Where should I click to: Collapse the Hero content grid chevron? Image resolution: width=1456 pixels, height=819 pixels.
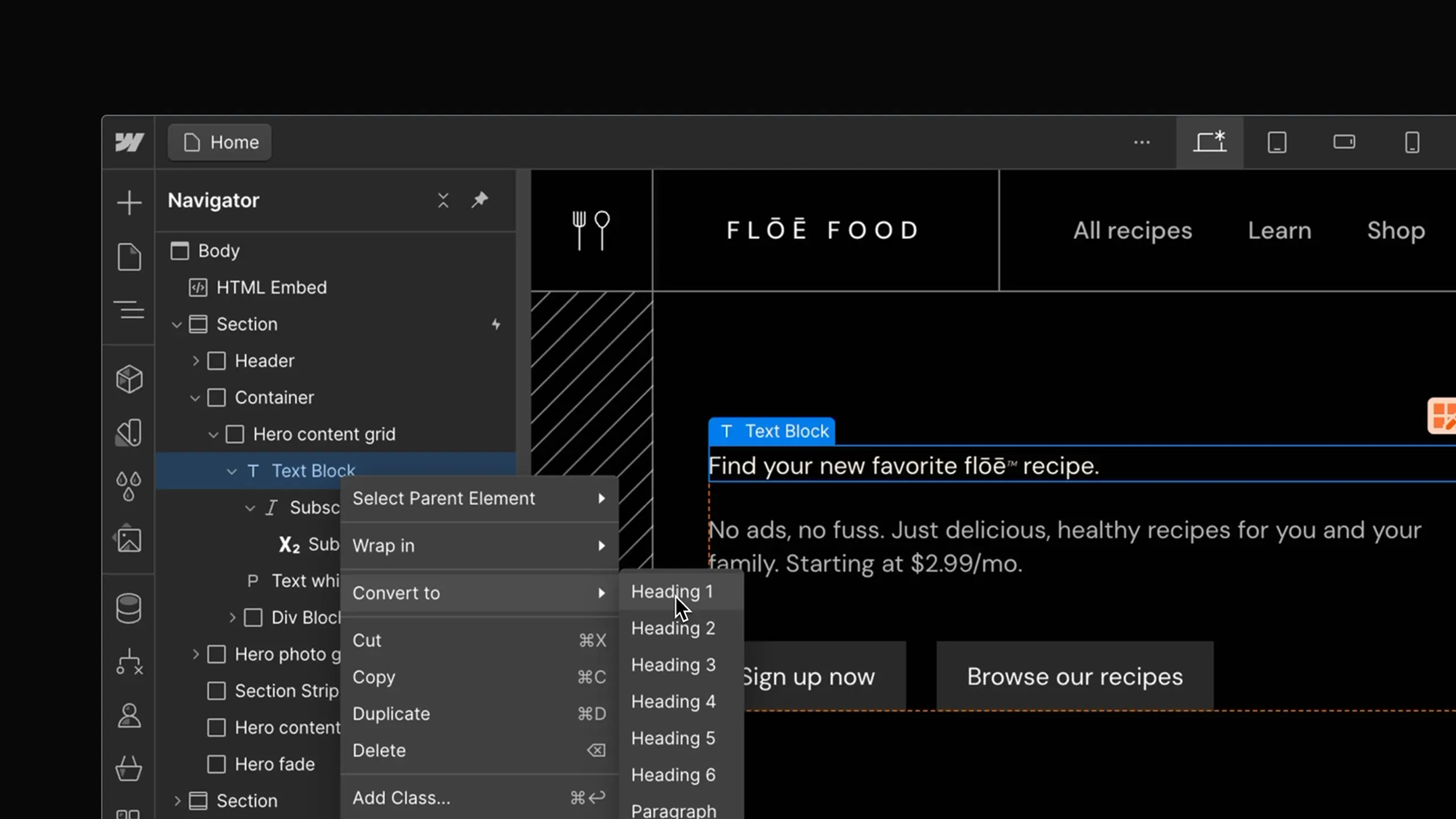(213, 435)
